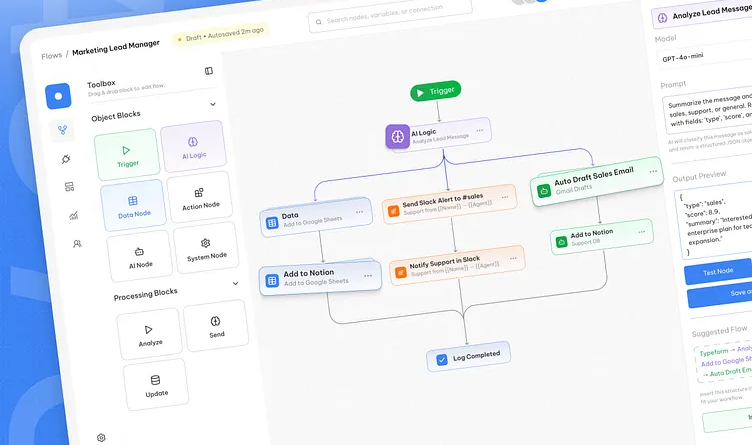Click the Output Preview JSON box
The image size is (752, 445).
714,222
